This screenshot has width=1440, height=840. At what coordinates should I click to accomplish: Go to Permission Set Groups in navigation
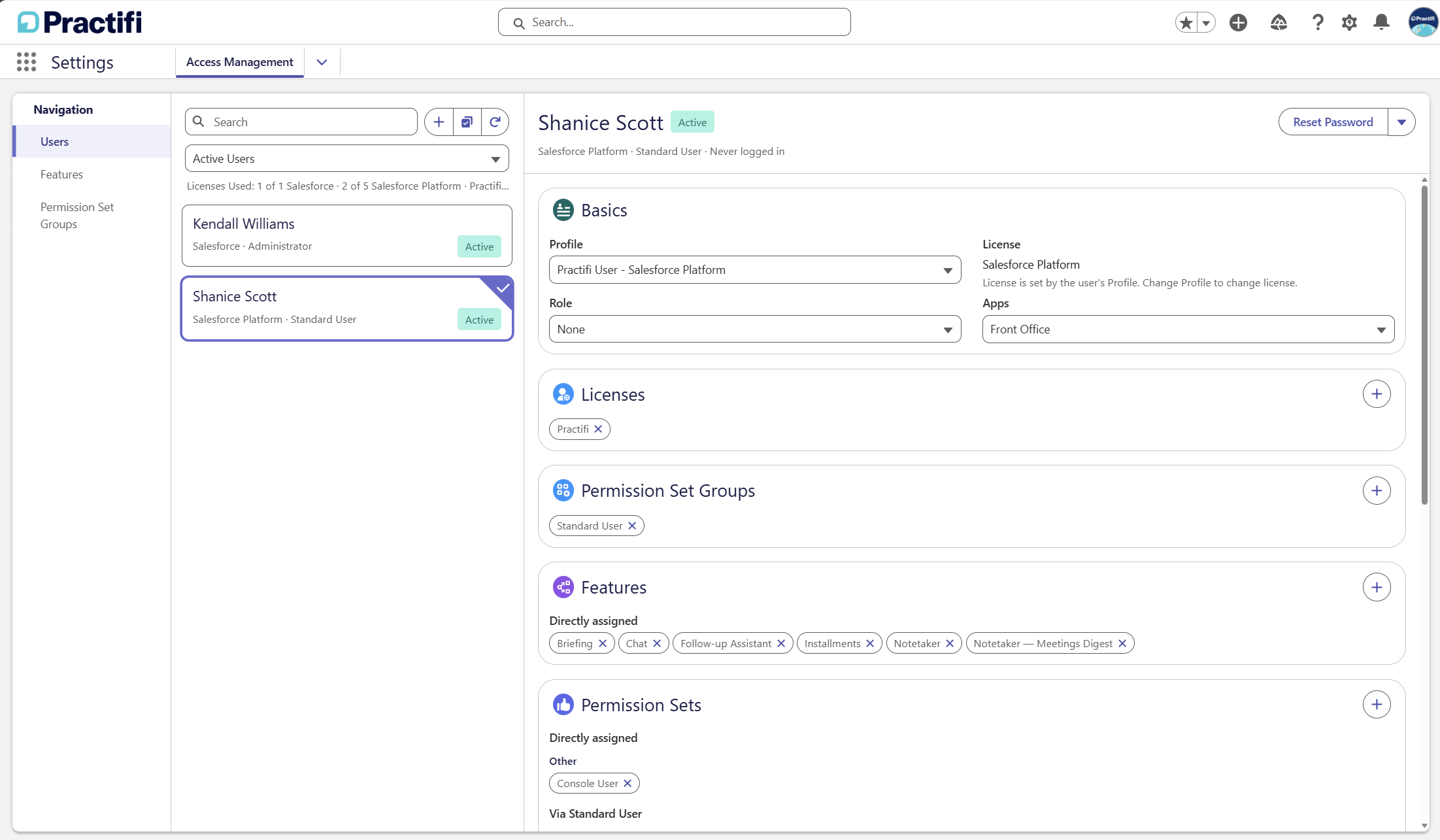click(x=92, y=216)
